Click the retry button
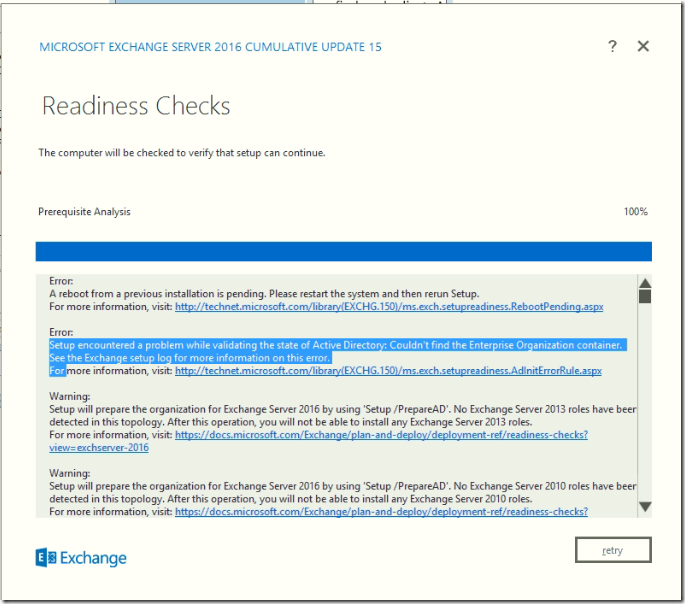The image size is (685, 604). point(613,550)
